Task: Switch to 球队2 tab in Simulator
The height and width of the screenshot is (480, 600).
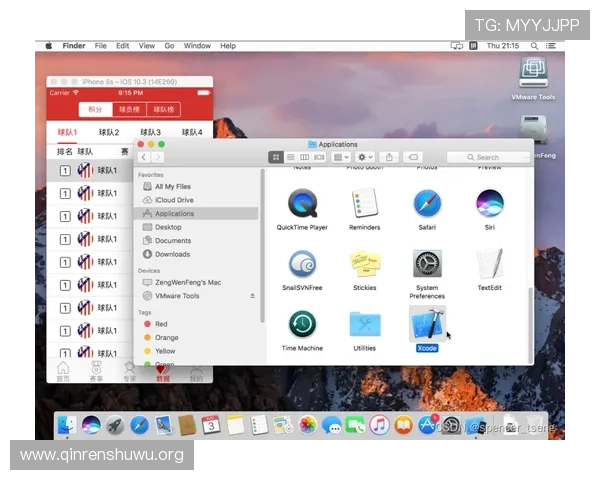Action: click(x=109, y=132)
